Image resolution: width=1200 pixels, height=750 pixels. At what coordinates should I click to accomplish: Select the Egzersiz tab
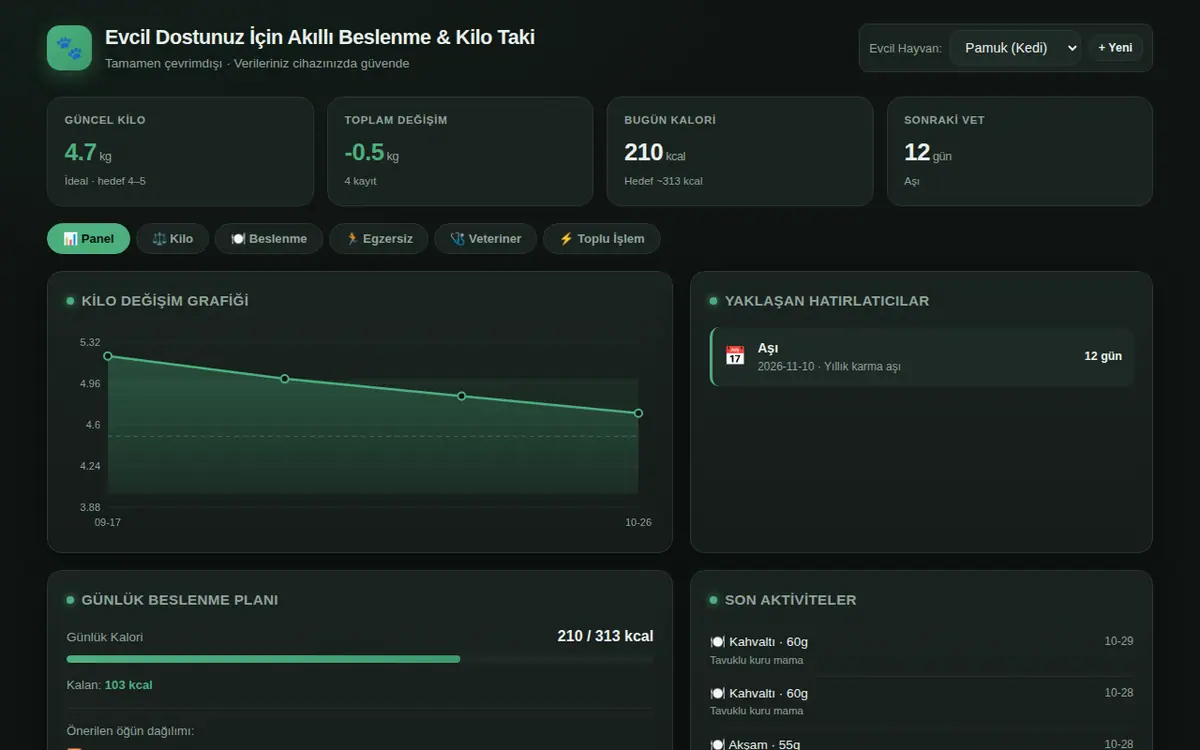(379, 239)
